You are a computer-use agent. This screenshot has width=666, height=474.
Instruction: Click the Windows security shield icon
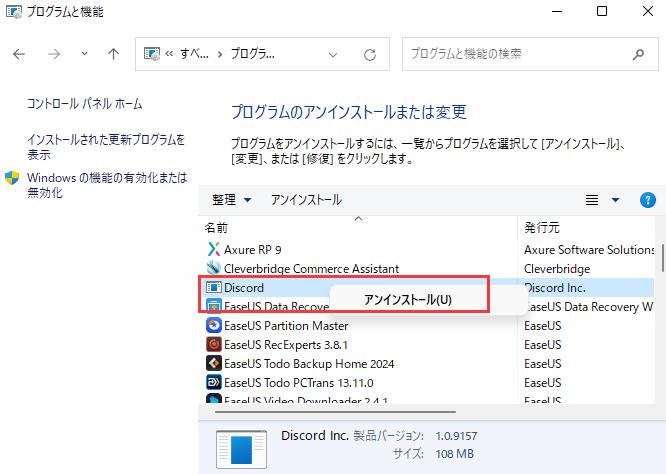point(12,178)
